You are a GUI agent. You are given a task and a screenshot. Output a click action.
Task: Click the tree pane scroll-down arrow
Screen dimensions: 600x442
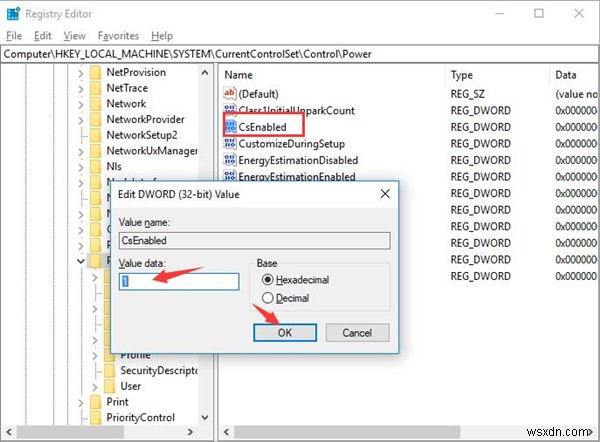point(205,418)
